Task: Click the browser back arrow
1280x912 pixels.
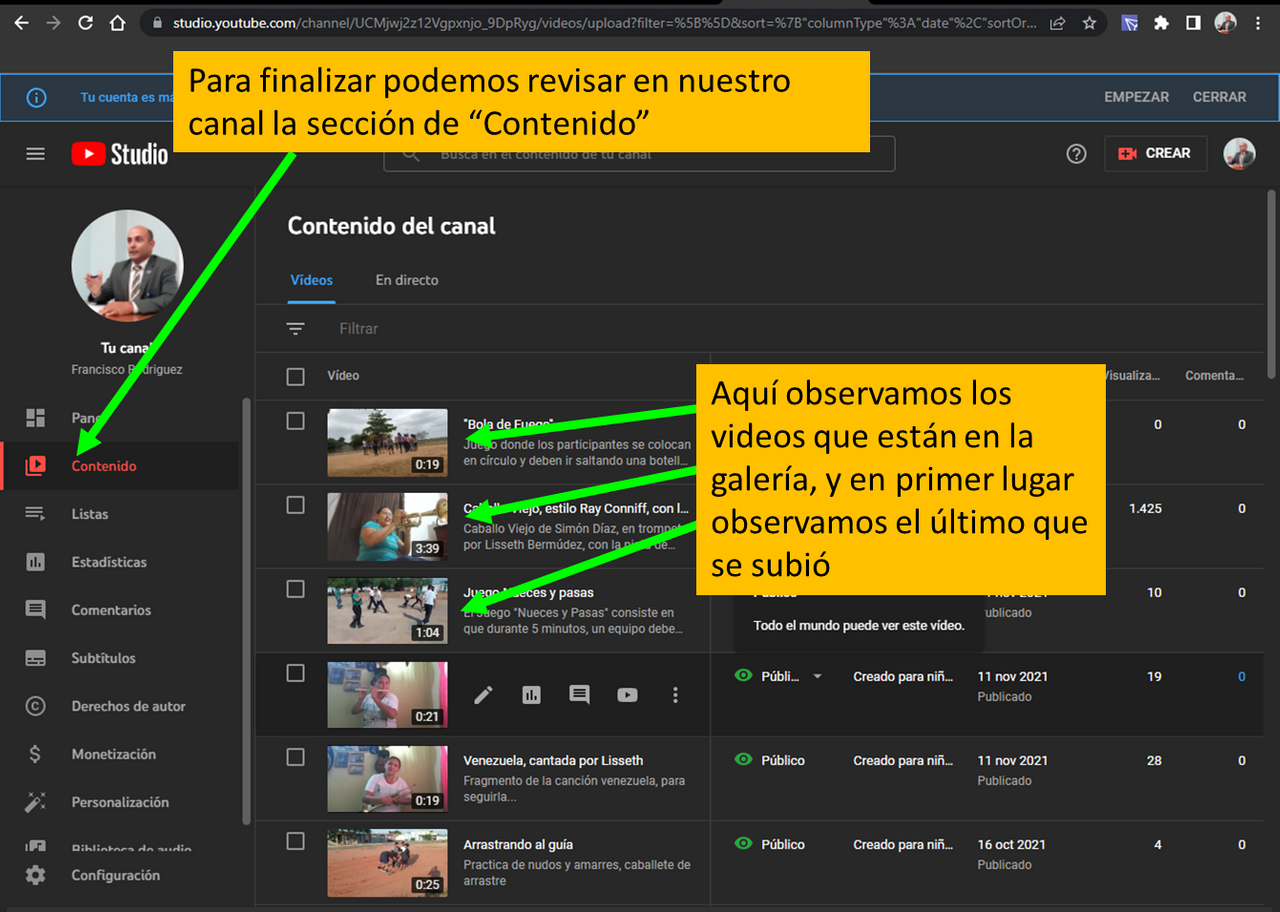Action: 22,23
